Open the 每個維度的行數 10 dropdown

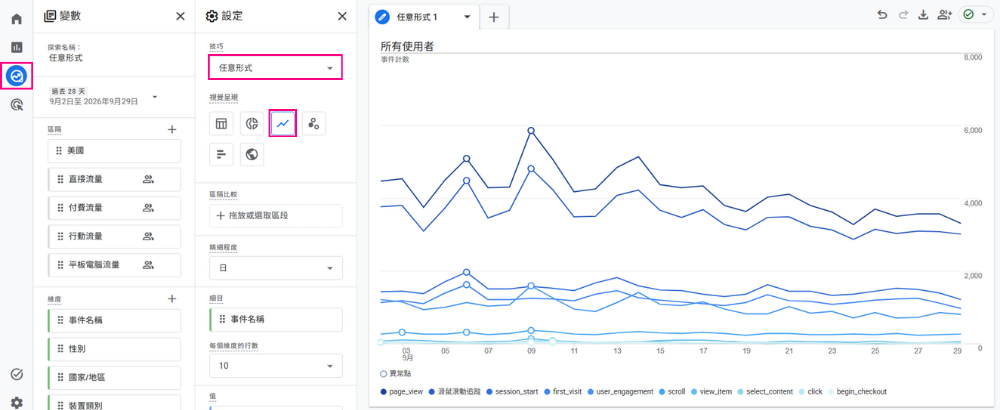click(276, 366)
